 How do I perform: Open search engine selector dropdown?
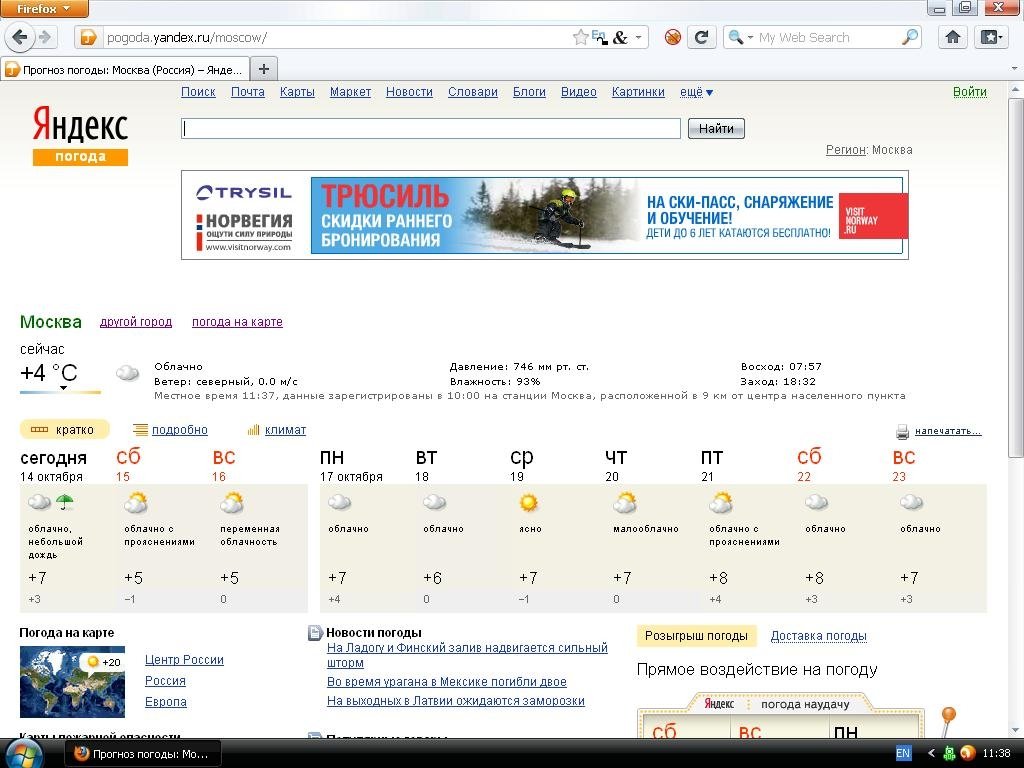click(x=741, y=37)
